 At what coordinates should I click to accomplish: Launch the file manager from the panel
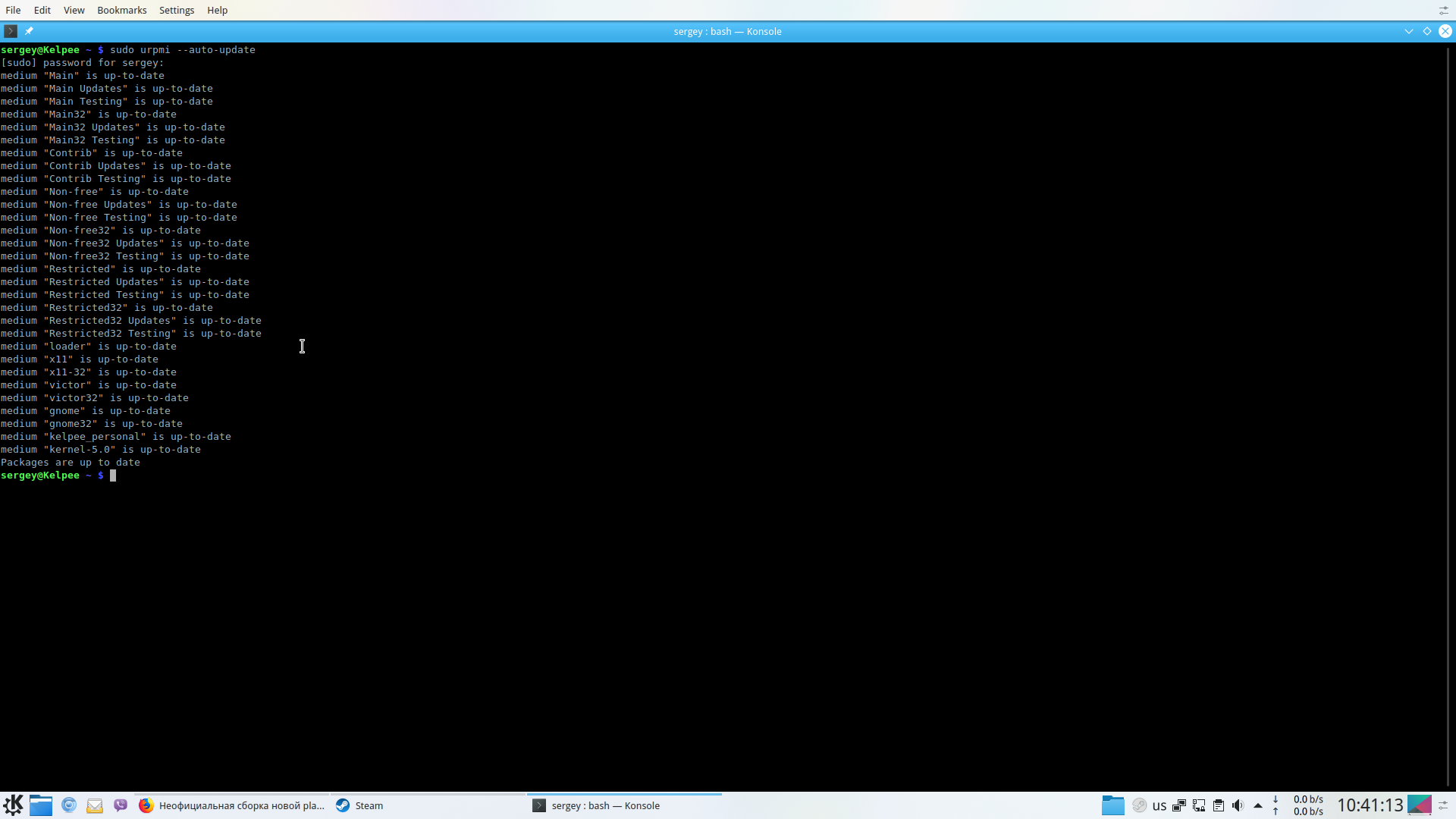pos(41,805)
